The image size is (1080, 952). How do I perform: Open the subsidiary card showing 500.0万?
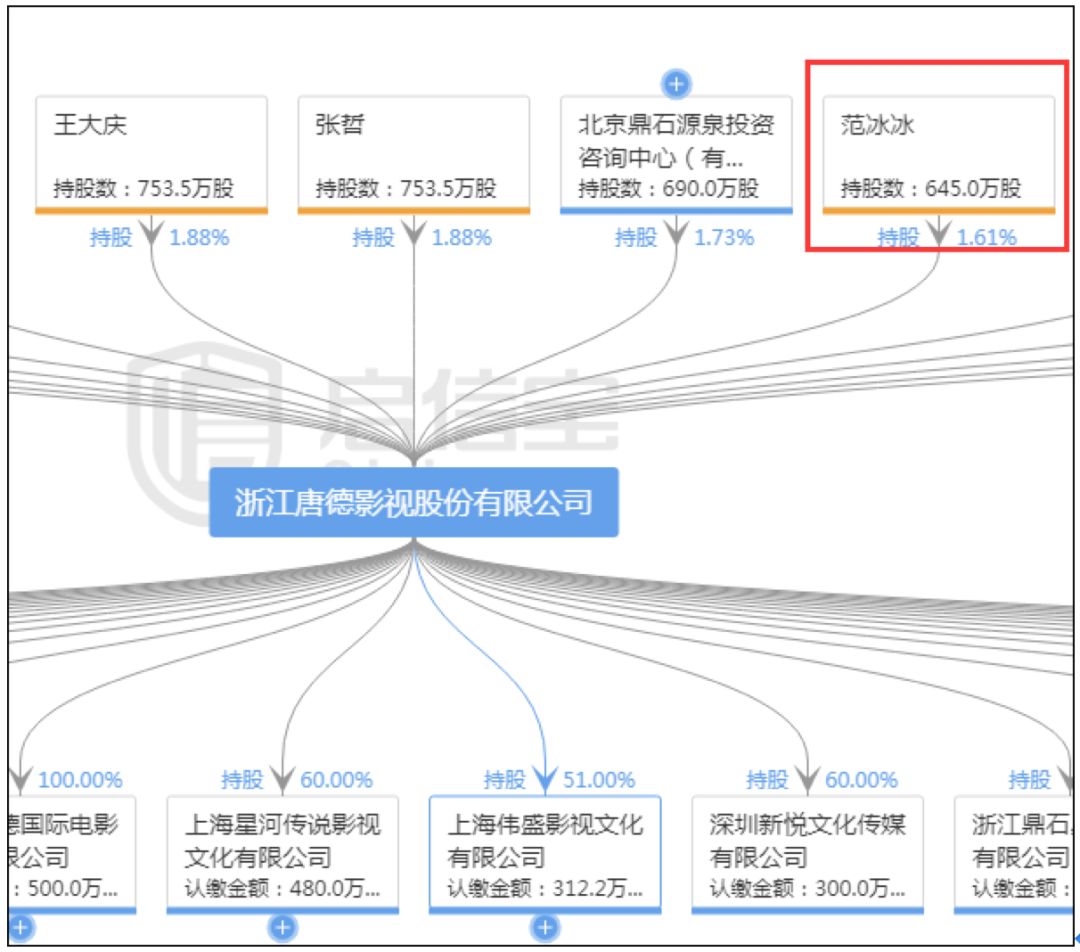[72, 855]
